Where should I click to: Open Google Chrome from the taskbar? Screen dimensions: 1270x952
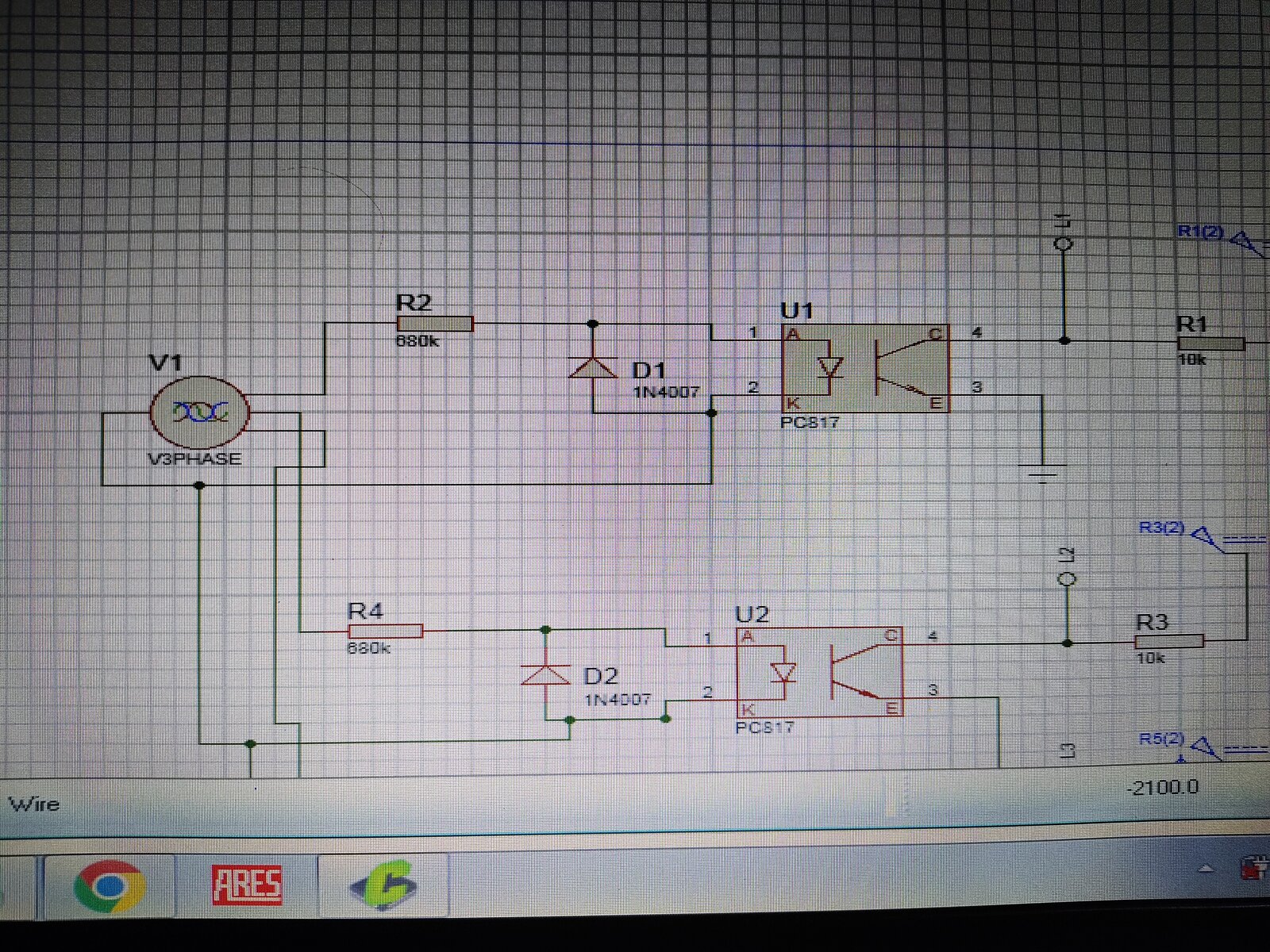(x=109, y=885)
